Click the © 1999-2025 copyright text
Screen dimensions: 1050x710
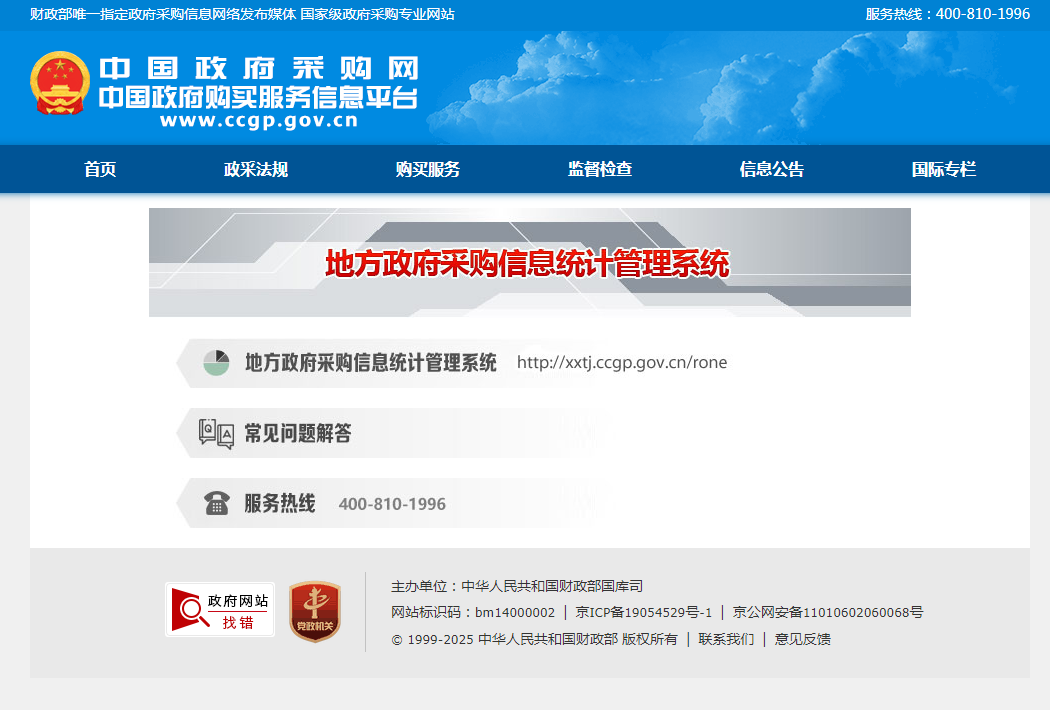tap(534, 639)
